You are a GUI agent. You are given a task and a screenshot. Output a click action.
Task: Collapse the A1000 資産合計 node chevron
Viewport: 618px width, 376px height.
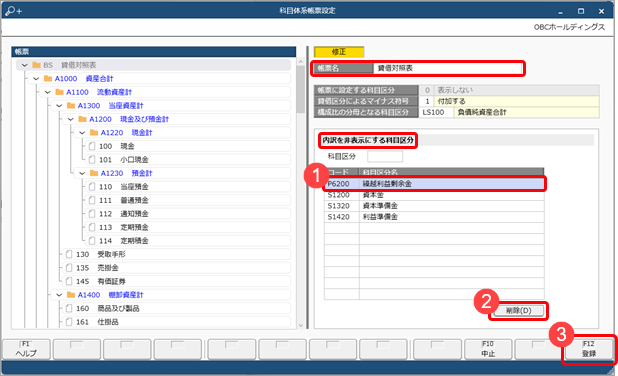[36, 79]
